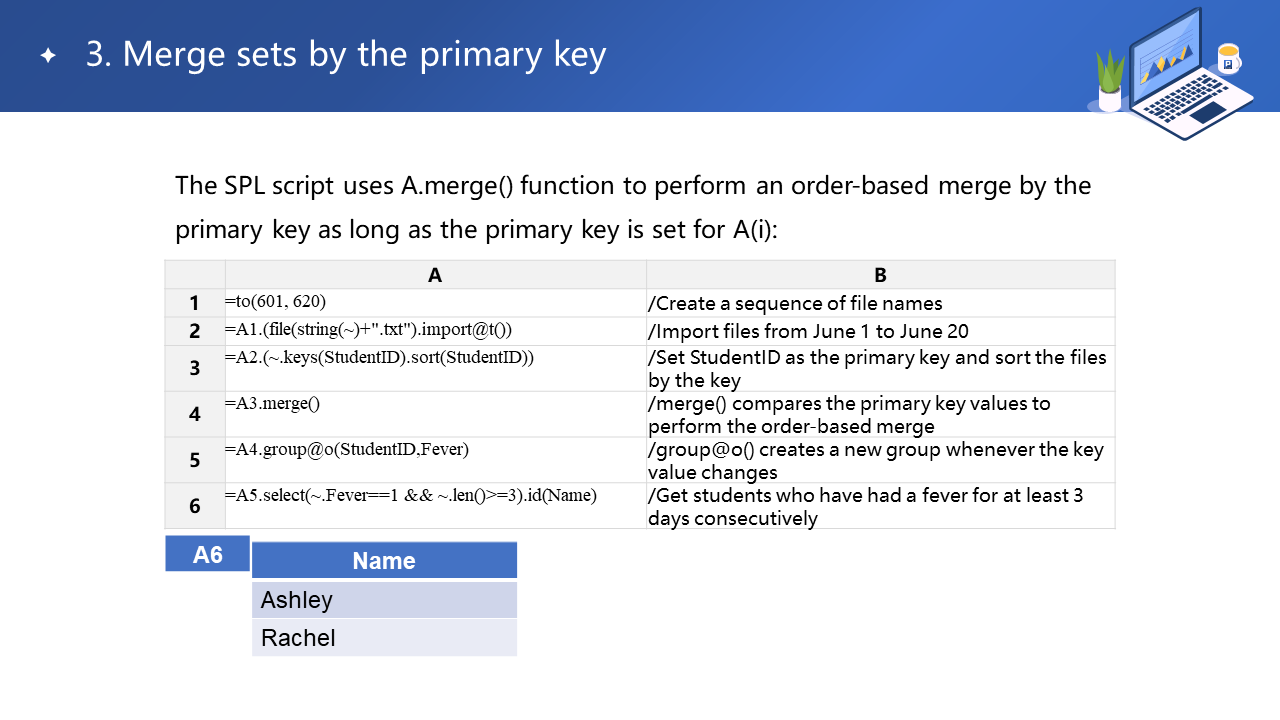1280x720 pixels.
Task: Select the Ashley row in the result table
Action: point(384,600)
